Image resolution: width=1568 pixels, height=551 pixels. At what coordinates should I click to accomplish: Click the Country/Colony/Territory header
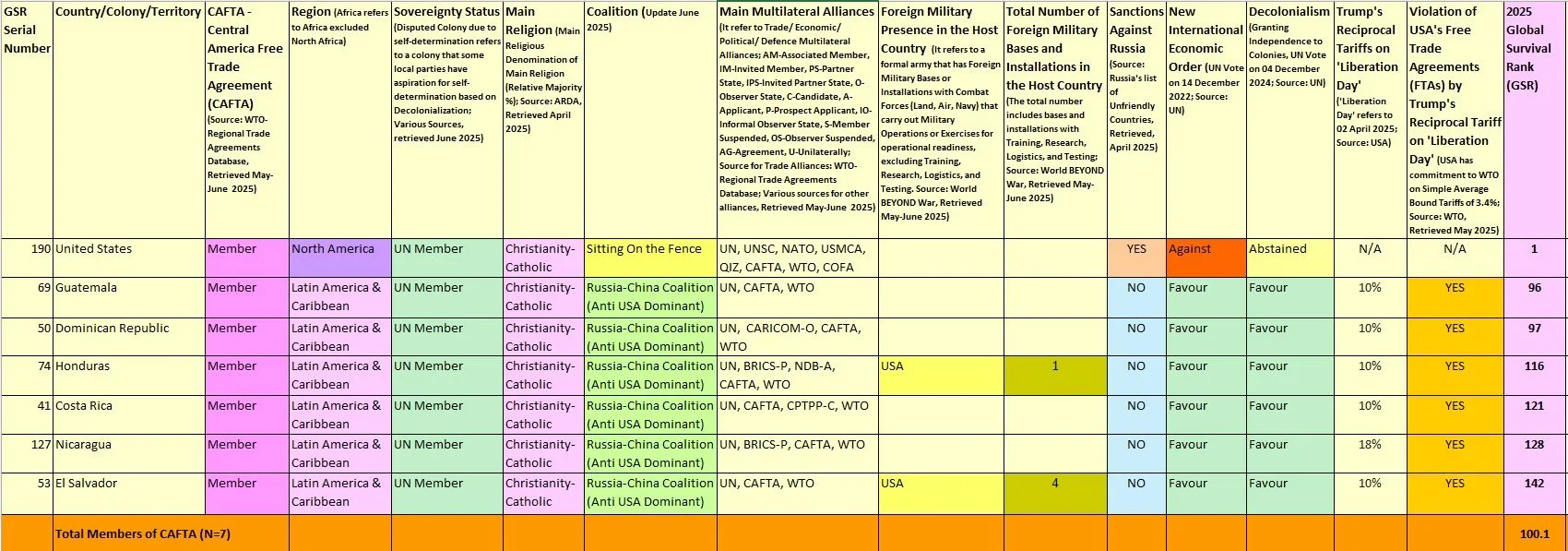click(x=129, y=120)
